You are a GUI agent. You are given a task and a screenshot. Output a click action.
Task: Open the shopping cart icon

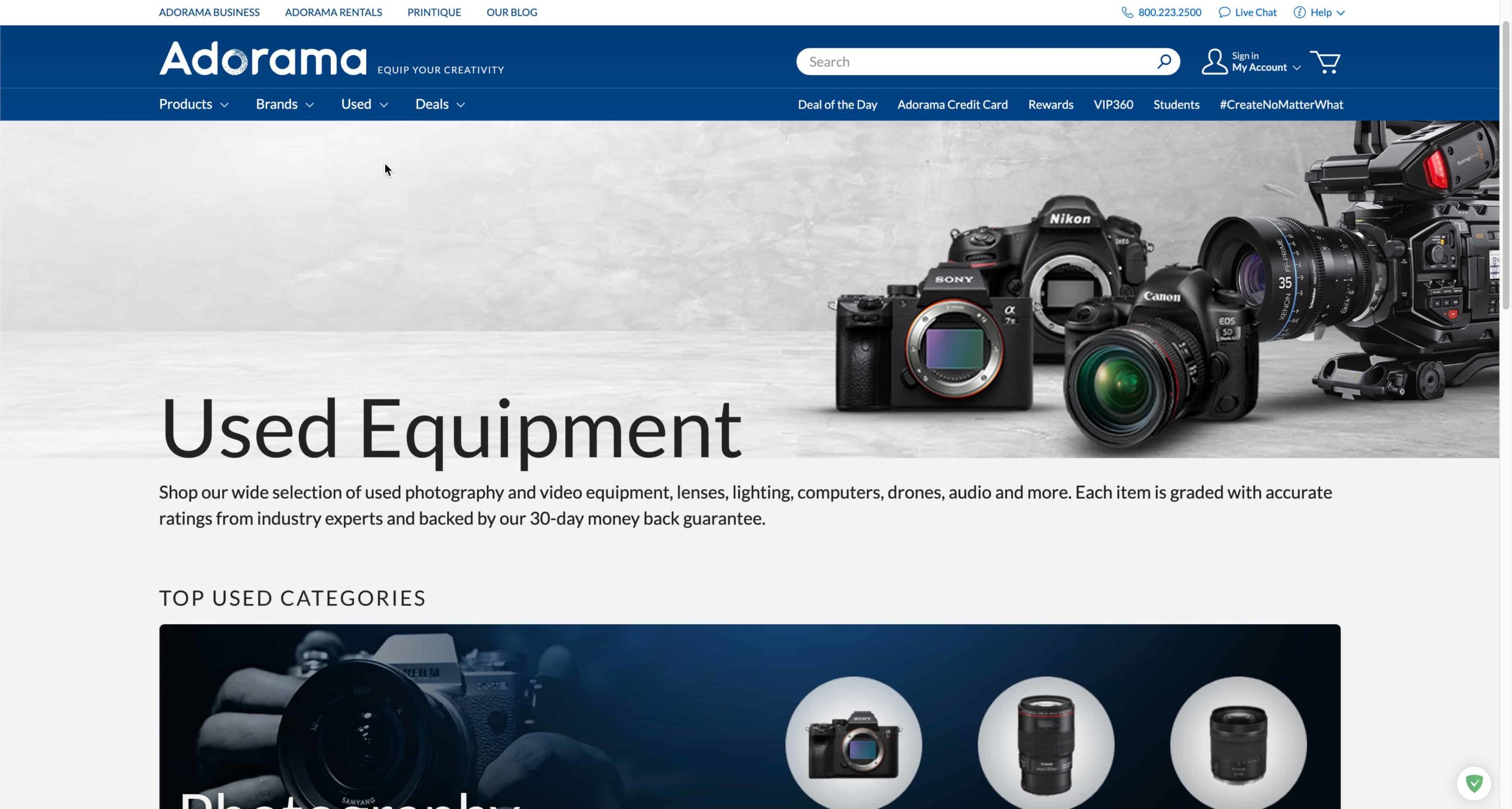point(1325,62)
